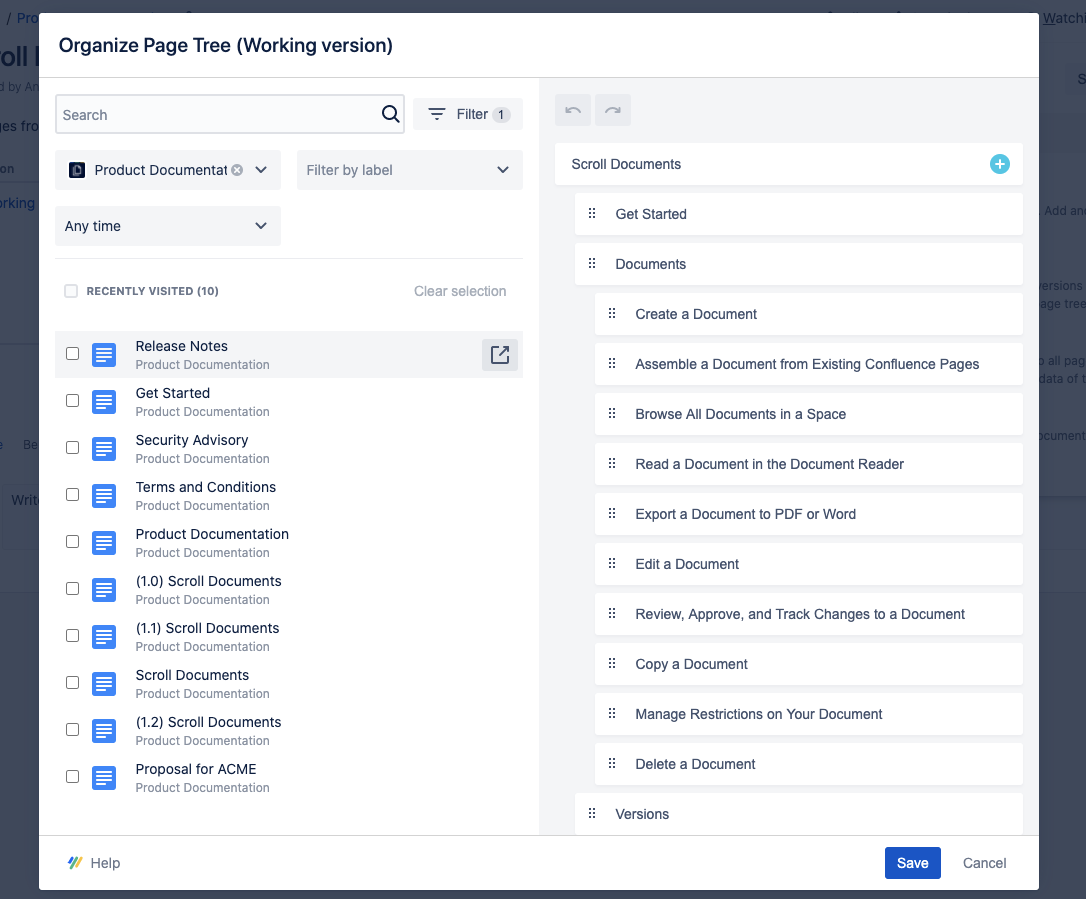
Task: Click the drag handle beside Edit a Document
Action: coord(612,563)
